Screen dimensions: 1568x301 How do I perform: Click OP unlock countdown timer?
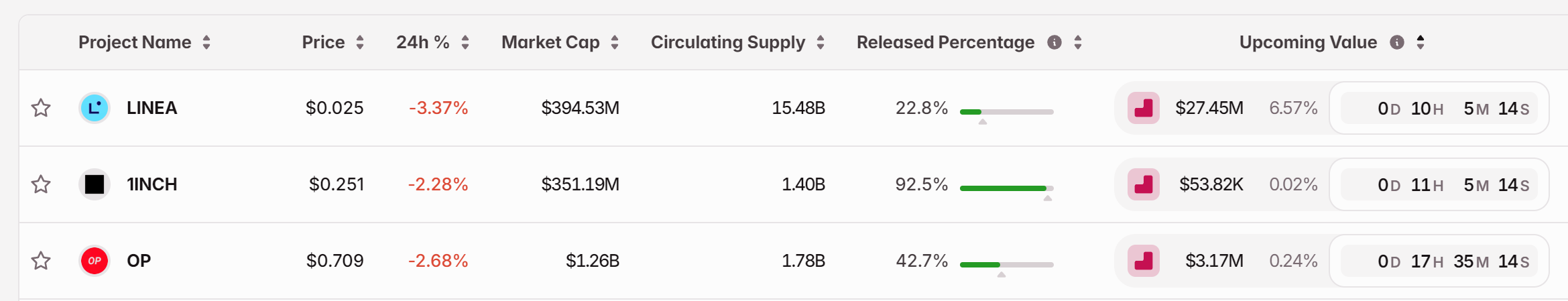1439,261
